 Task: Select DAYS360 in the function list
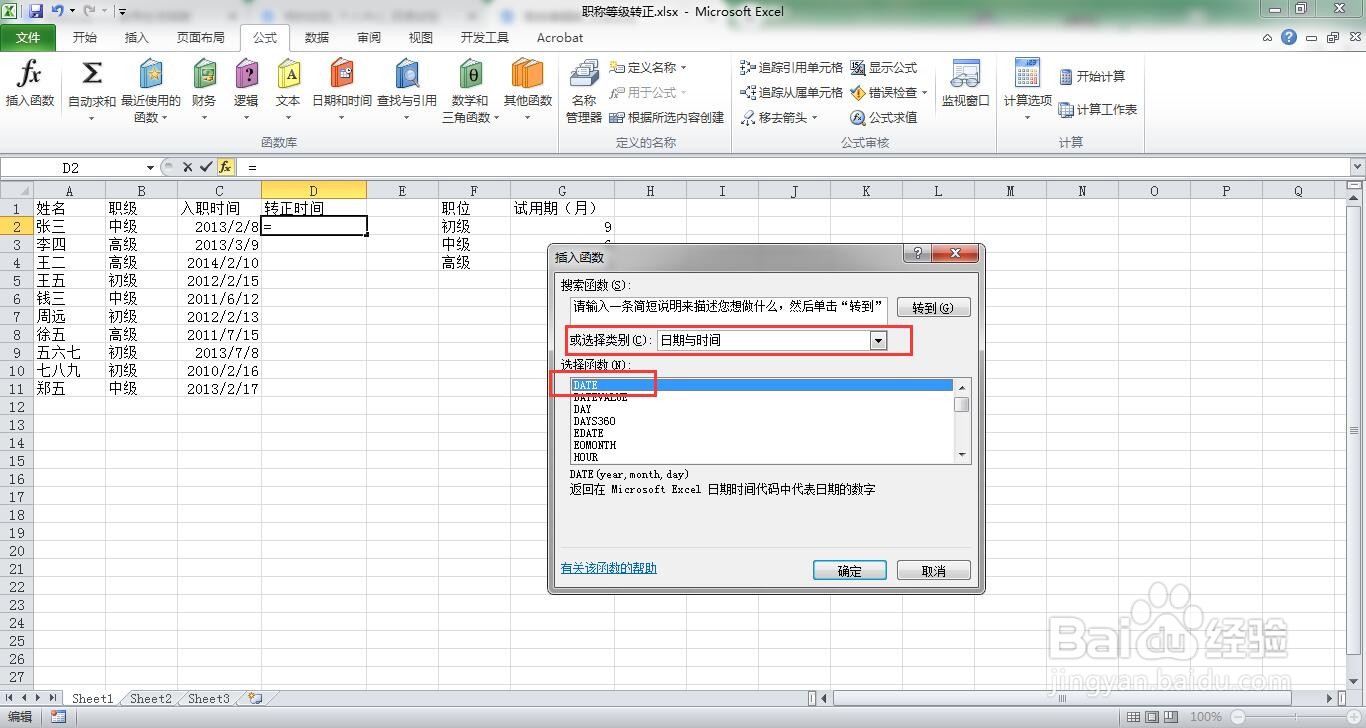pos(762,421)
